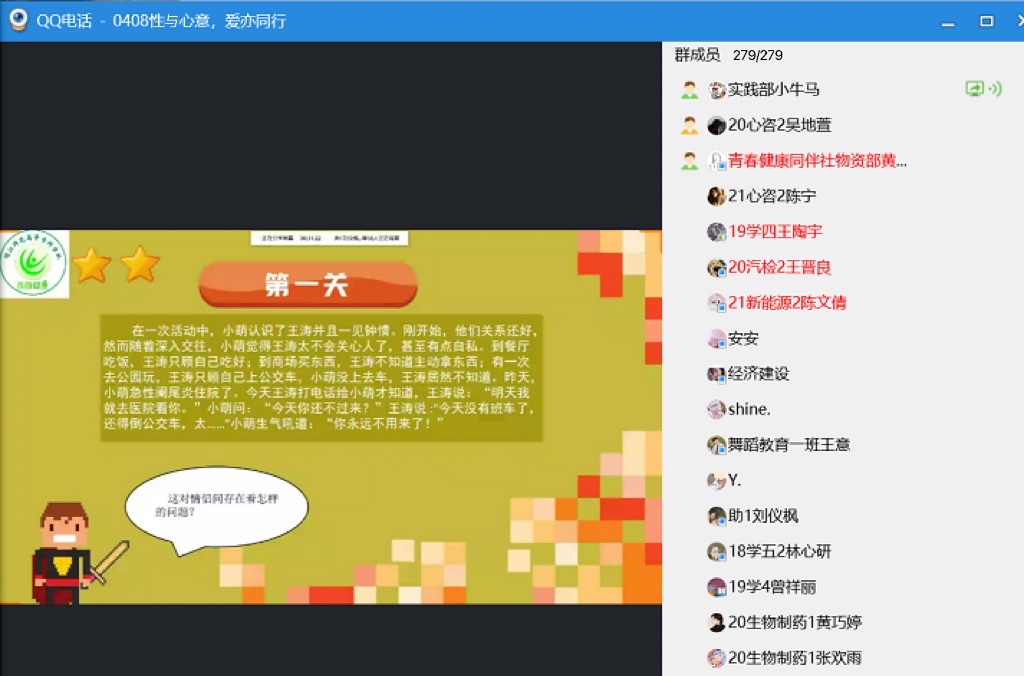Viewport: 1024px width, 676px height.
Task: Select member 20汽检2王晋良
Action: click(779, 268)
